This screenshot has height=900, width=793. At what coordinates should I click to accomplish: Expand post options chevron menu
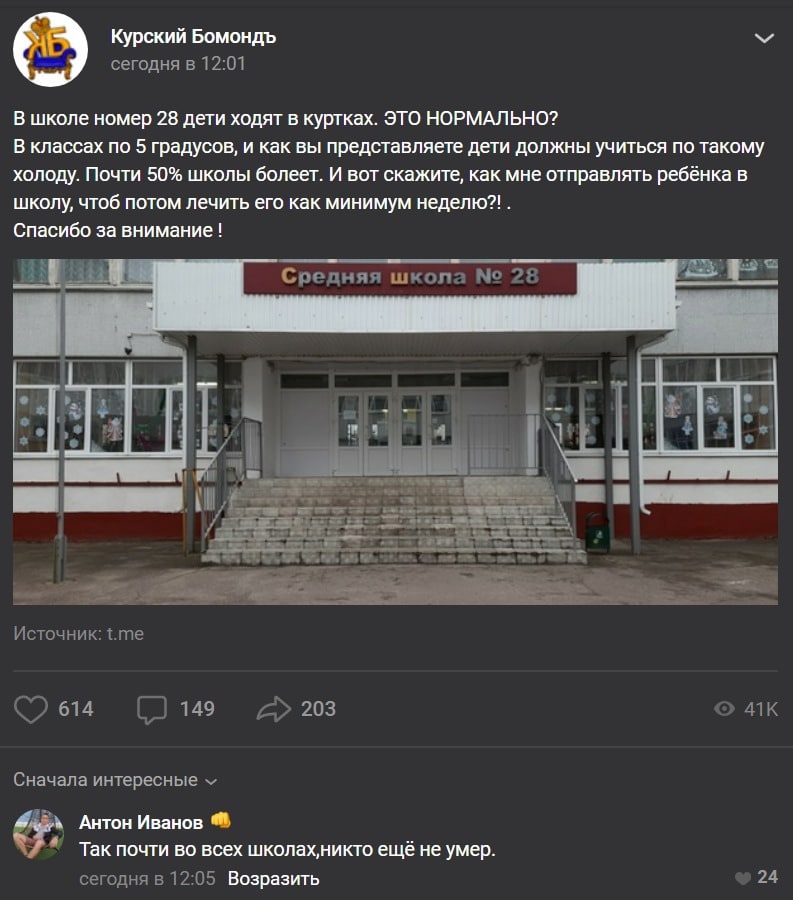click(x=764, y=38)
